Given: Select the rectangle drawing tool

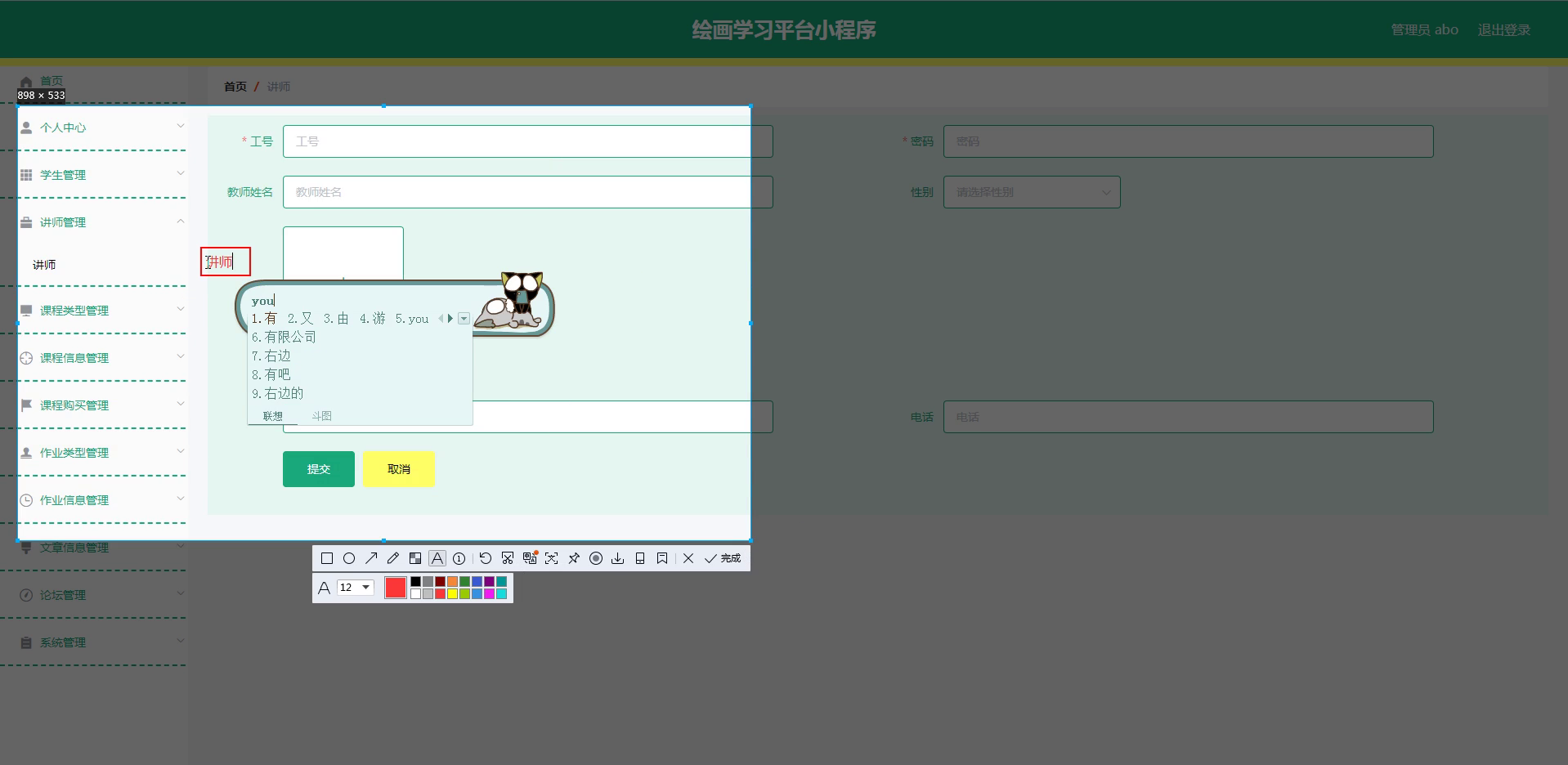Looking at the screenshot, I should pos(327,558).
